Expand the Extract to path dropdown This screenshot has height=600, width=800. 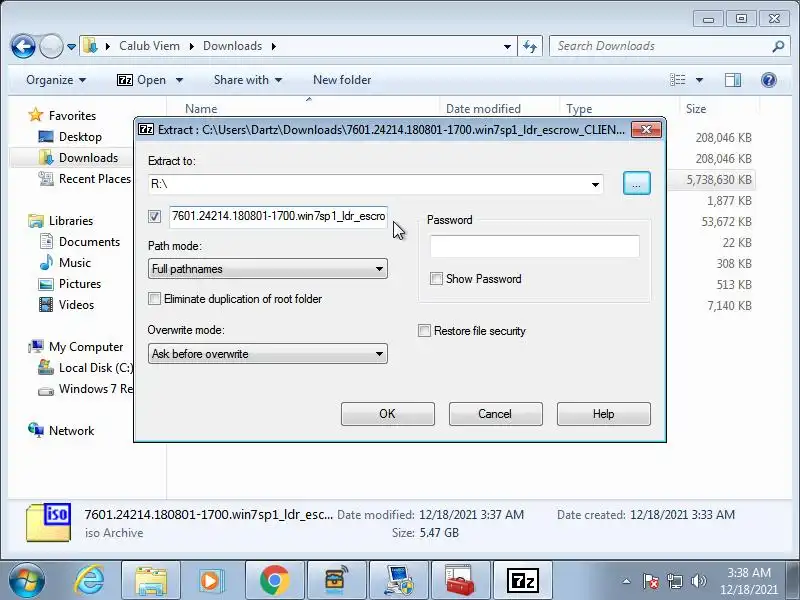595,184
